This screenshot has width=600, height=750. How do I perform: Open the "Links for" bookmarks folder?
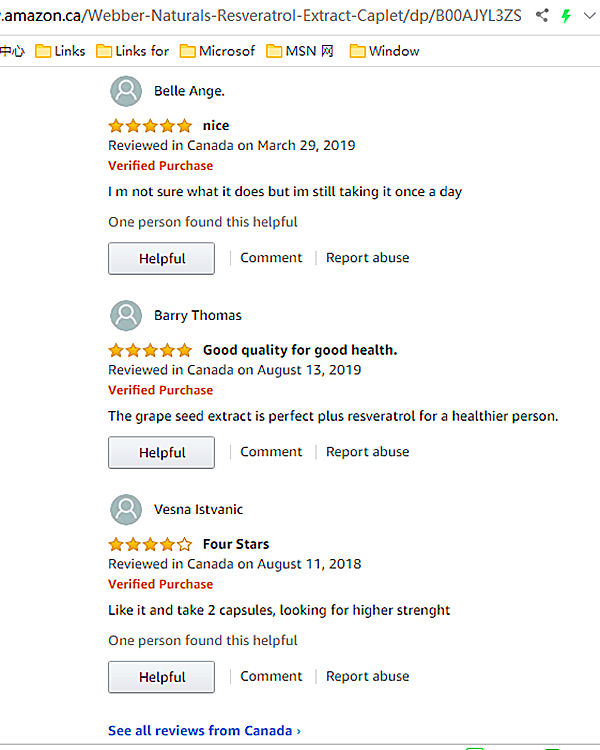[132, 51]
